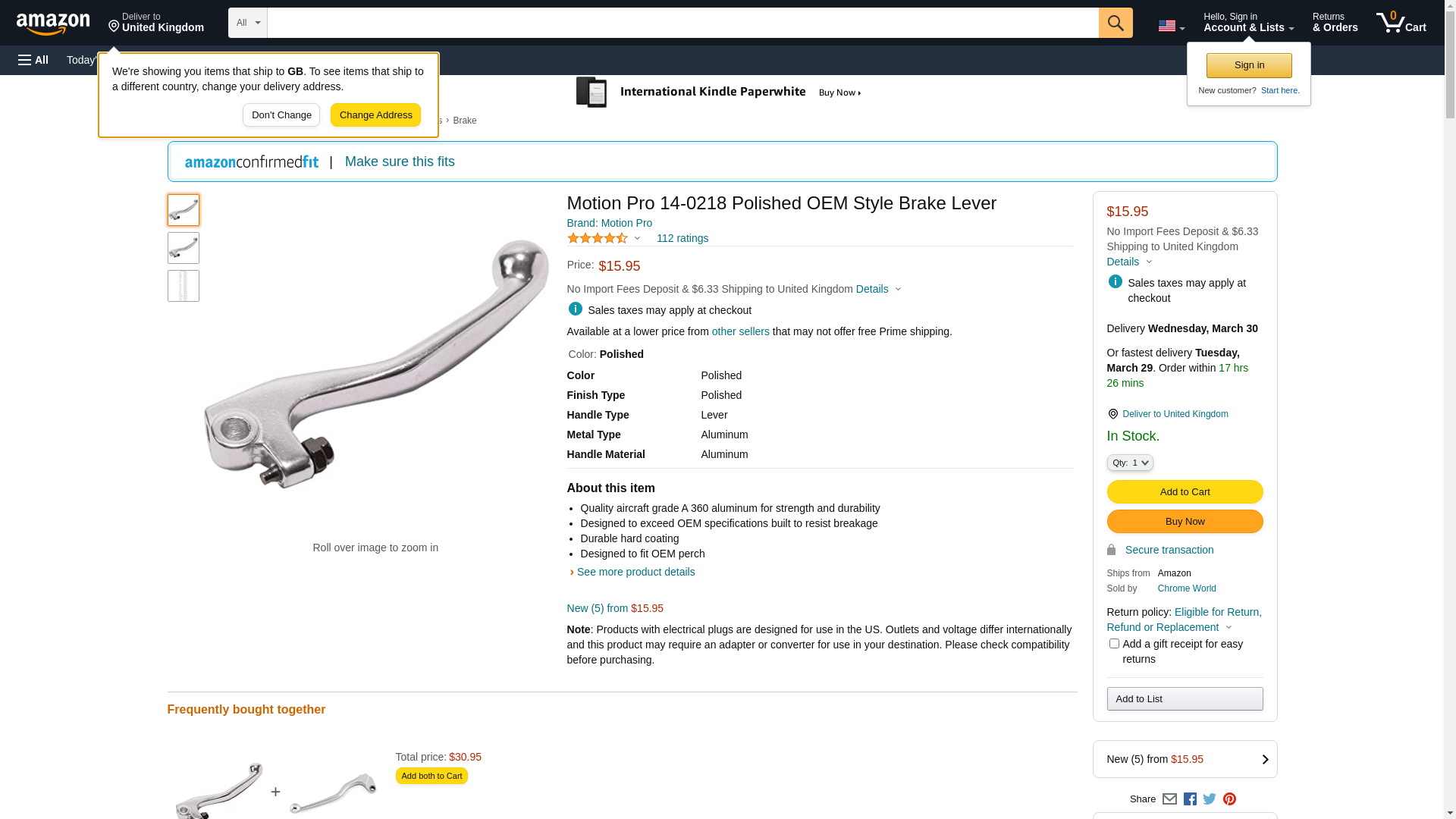Open the US flag language selector
Viewport: 1456px width, 819px height.
[x=1171, y=26]
